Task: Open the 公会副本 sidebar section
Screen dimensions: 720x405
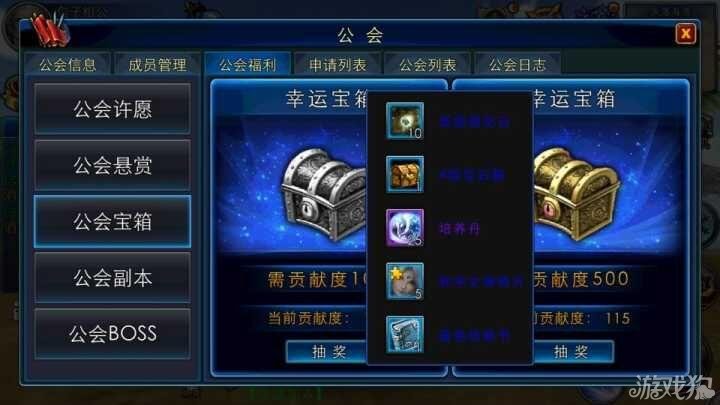Action: point(112,278)
